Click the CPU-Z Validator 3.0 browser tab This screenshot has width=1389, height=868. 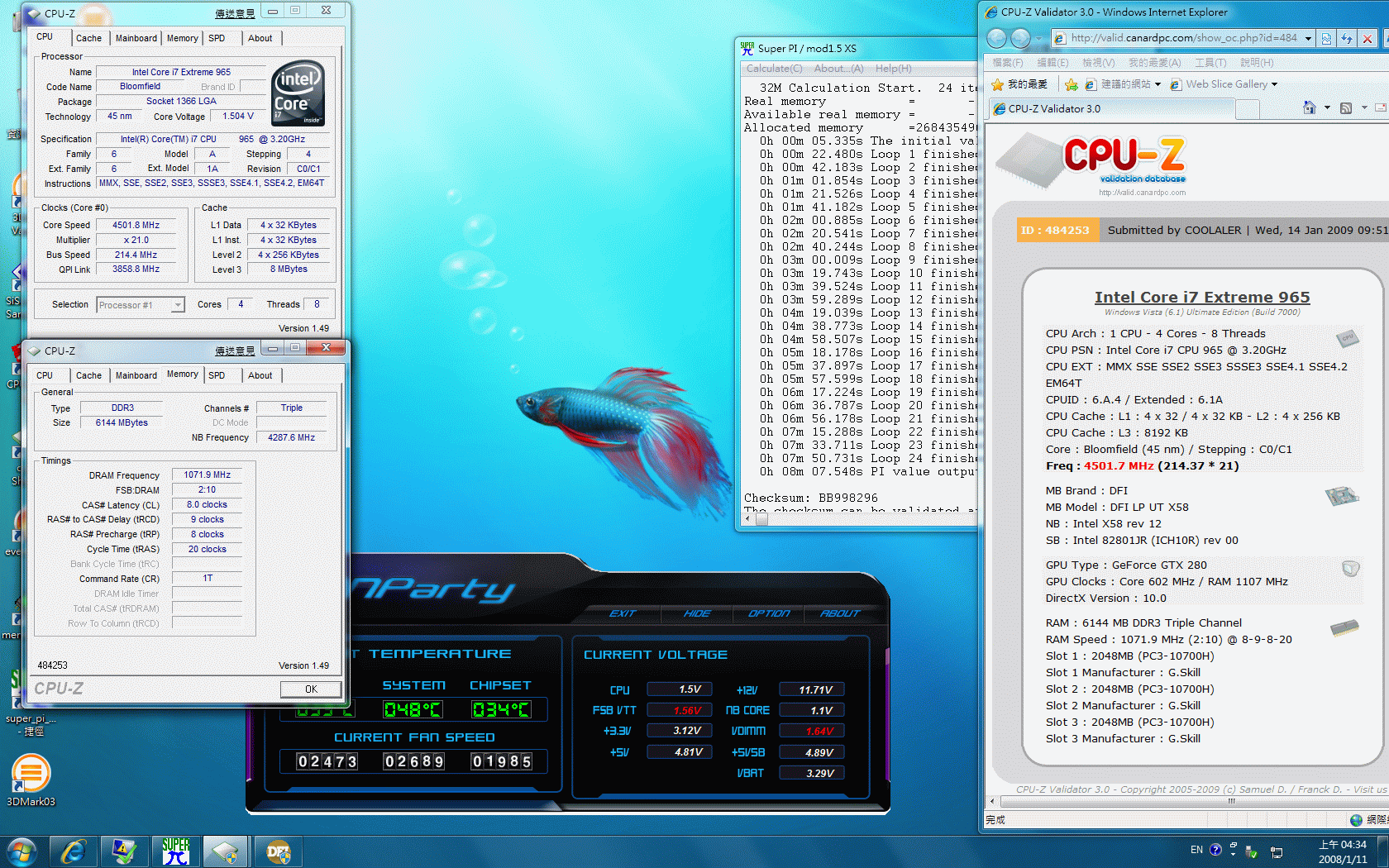point(1111,108)
